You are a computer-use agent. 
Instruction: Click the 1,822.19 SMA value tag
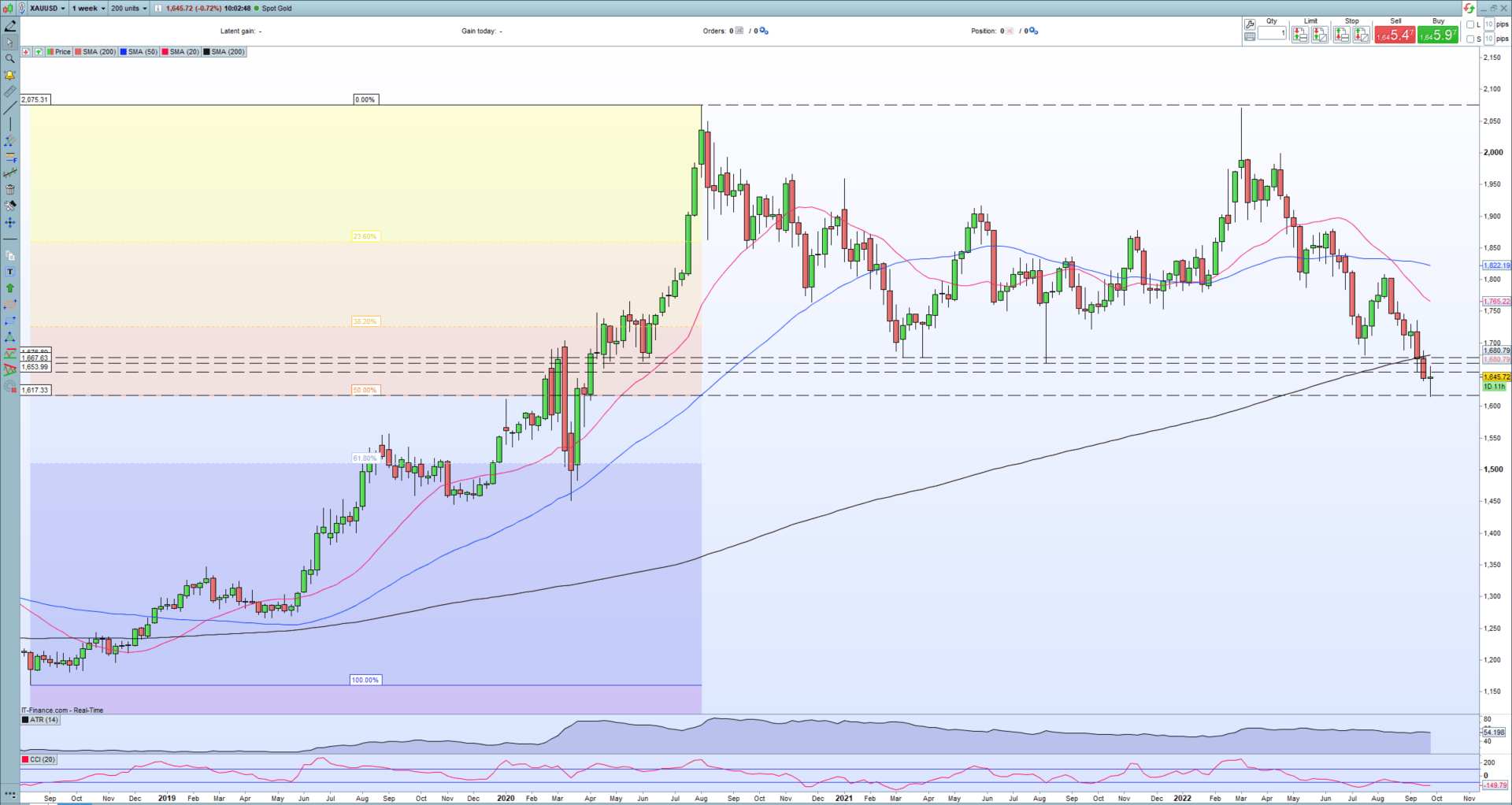pos(1496,265)
